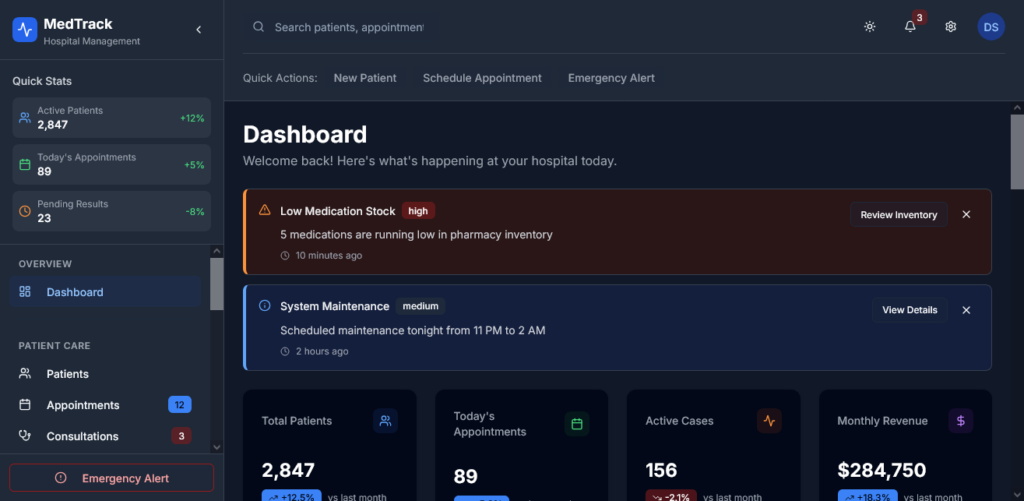Click the Active Cases pulse icon
Viewport: 1024px width, 501px height.
pyautogui.click(x=769, y=422)
